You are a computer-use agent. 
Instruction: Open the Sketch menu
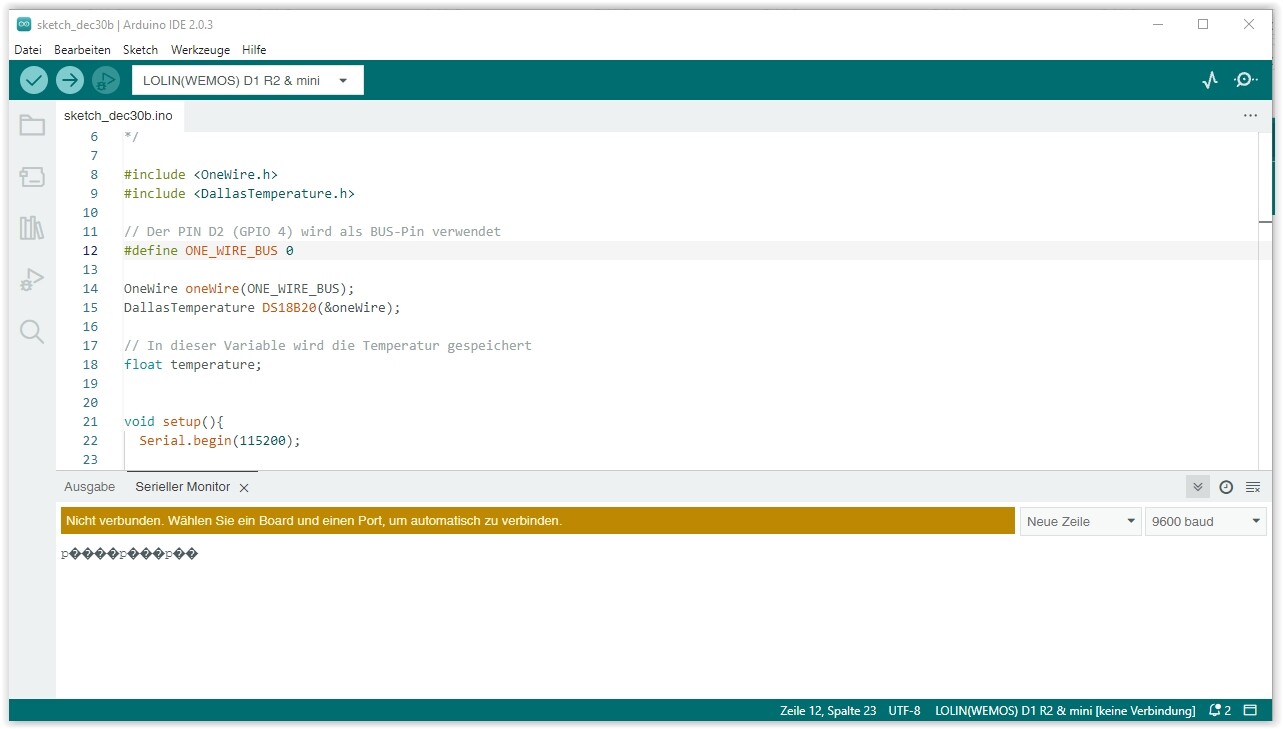click(140, 50)
